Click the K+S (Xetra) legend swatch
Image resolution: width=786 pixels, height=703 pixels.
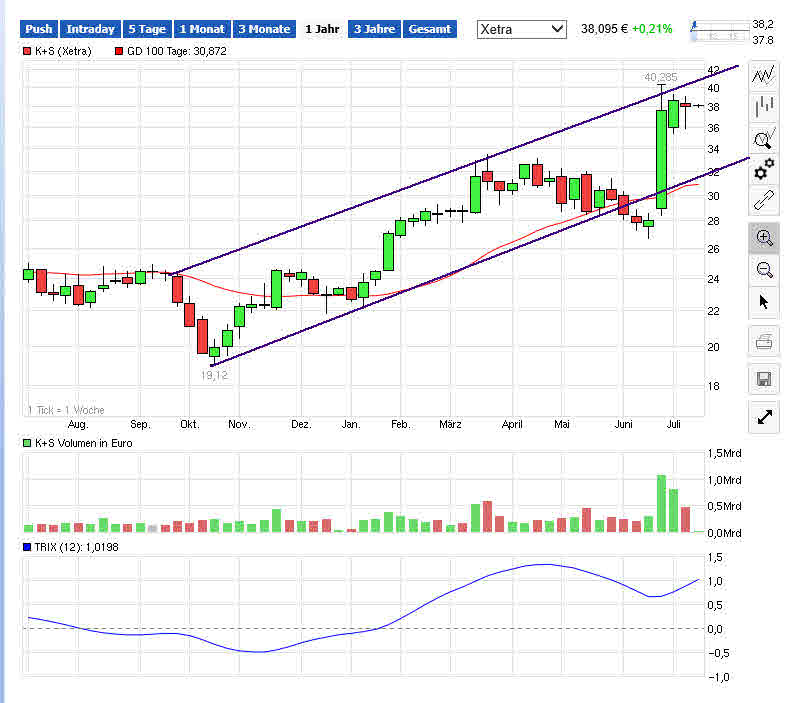pos(27,51)
